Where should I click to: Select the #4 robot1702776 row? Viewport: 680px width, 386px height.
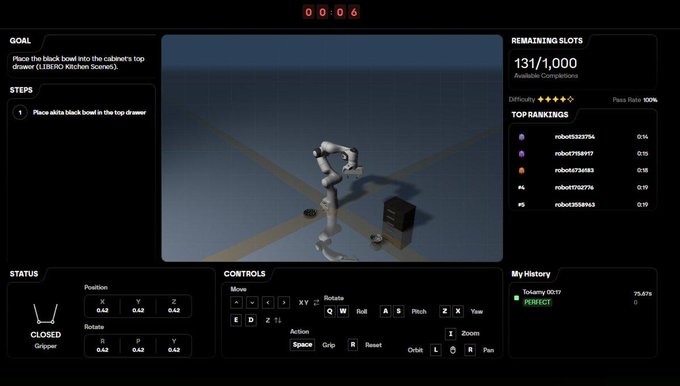point(583,187)
